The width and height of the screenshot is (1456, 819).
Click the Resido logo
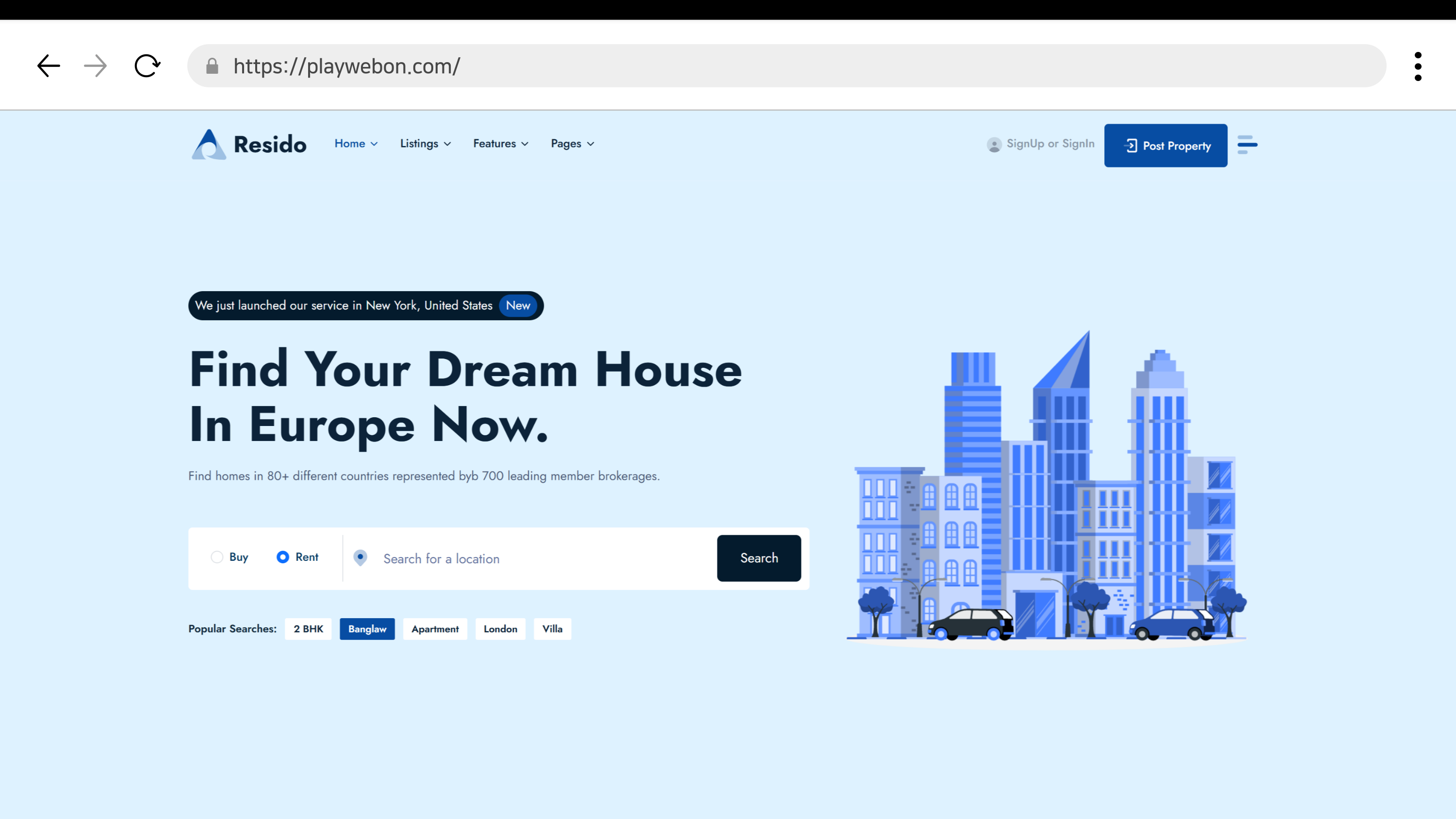tap(249, 144)
